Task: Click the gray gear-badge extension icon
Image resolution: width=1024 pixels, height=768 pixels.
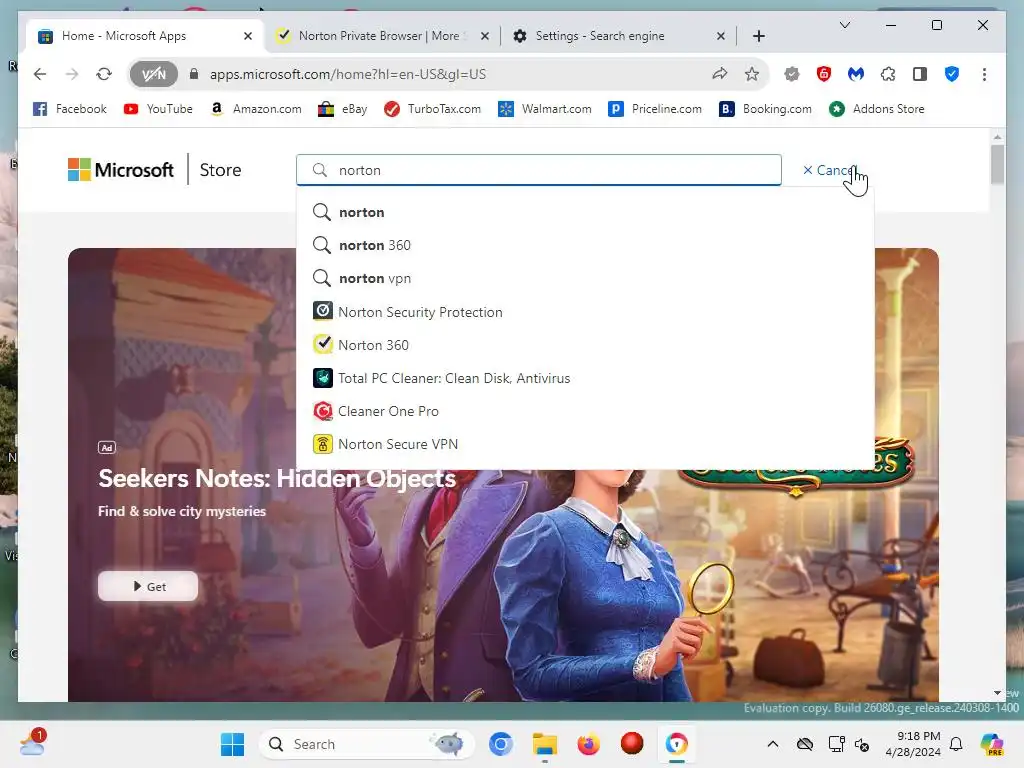Action: (792, 74)
